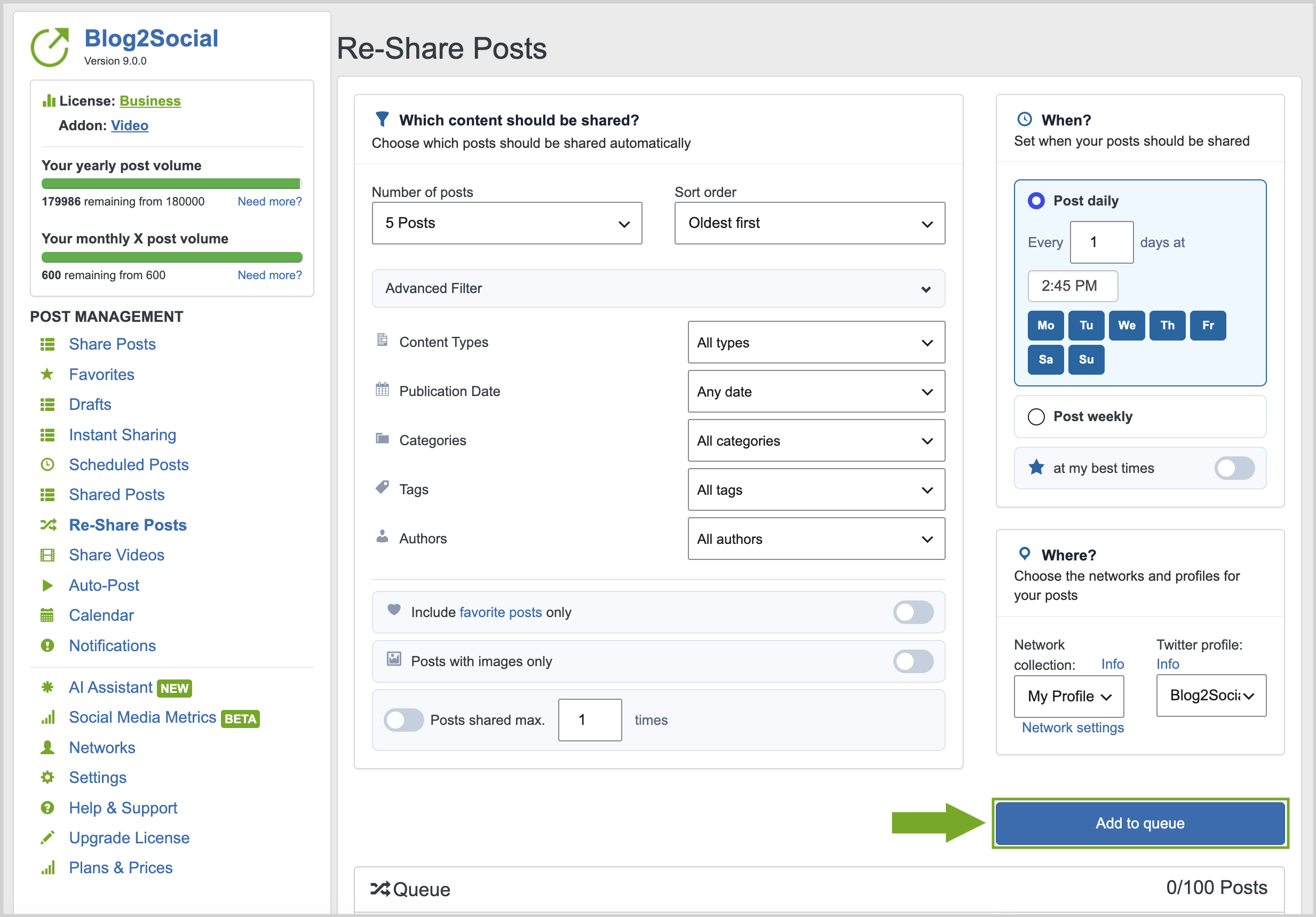Screen dimensions: 1316x917
Task: Click Need more? for yearly post volume
Action: (269, 202)
